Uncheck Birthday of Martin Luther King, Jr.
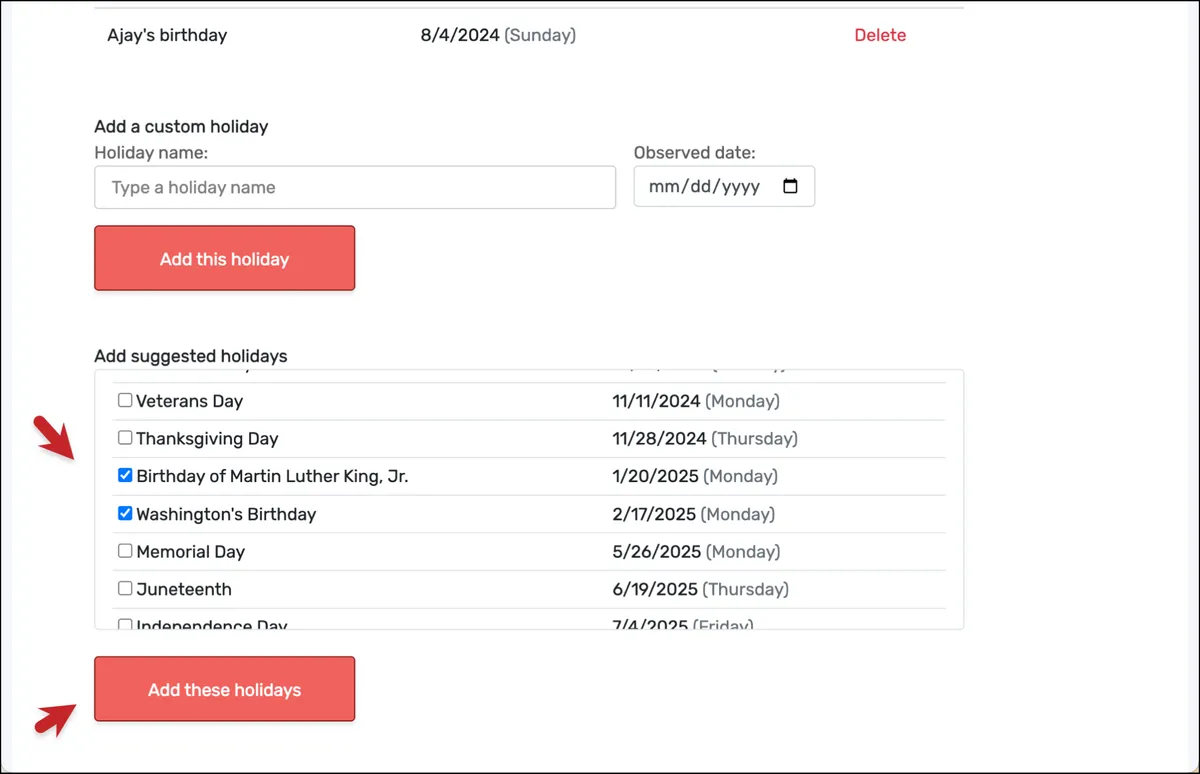This screenshot has height=774, width=1200. pyautogui.click(x=125, y=476)
